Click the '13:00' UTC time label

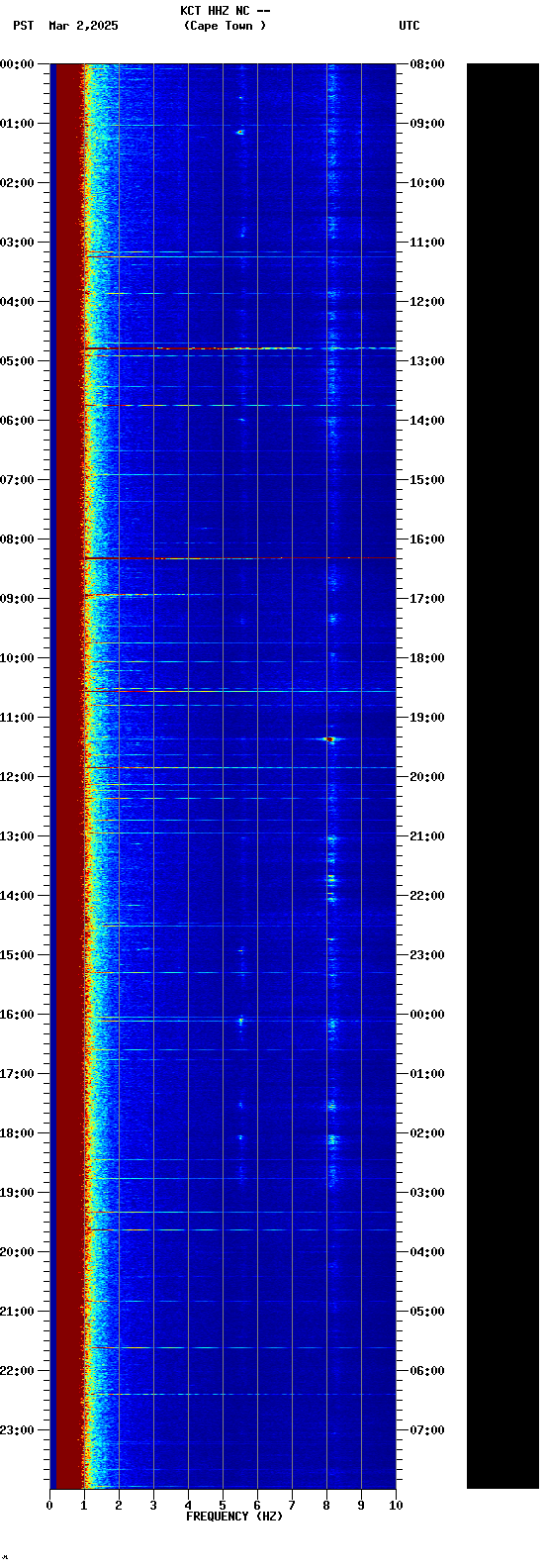[x=427, y=361]
